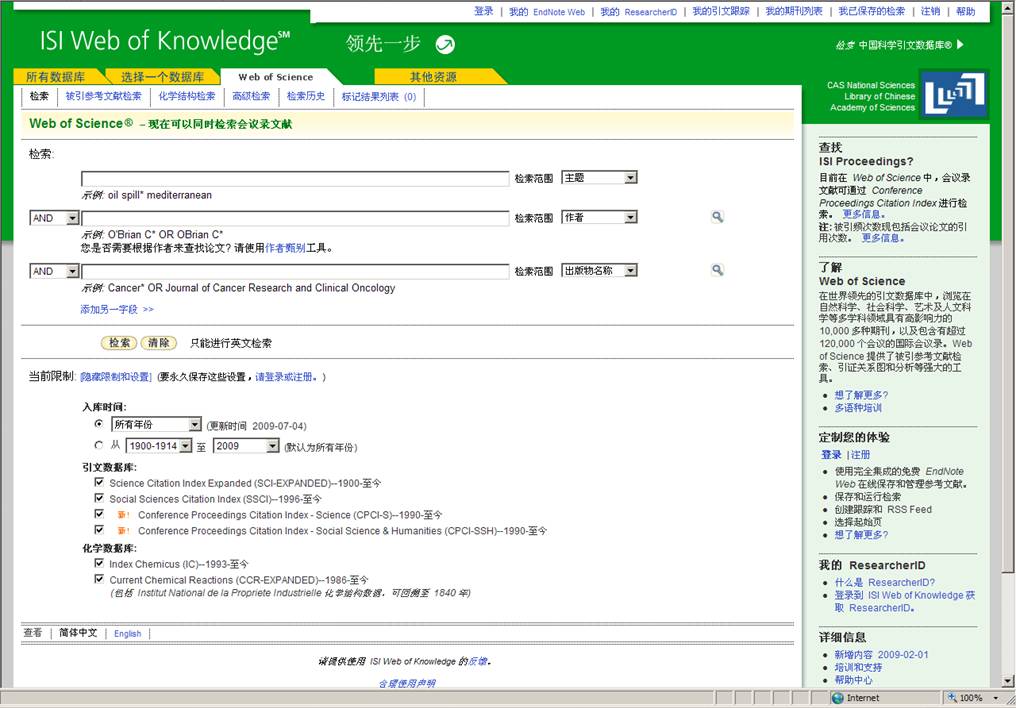Switch to the 所有数据库 tab

pyautogui.click(x=55, y=77)
